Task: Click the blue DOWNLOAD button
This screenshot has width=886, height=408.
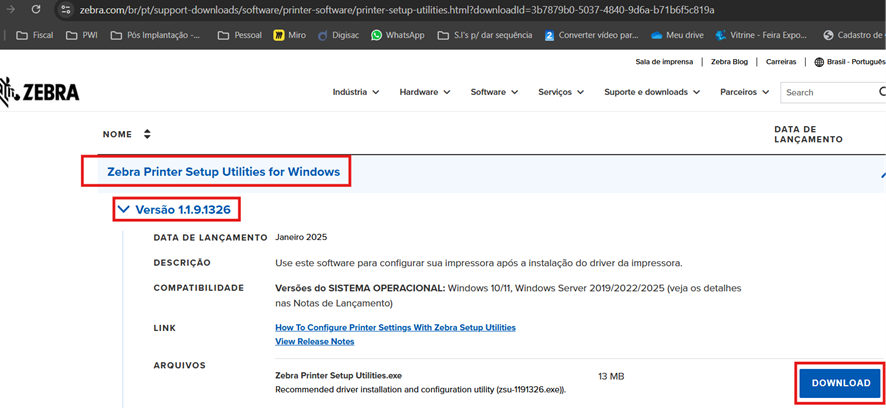Action: tap(840, 383)
